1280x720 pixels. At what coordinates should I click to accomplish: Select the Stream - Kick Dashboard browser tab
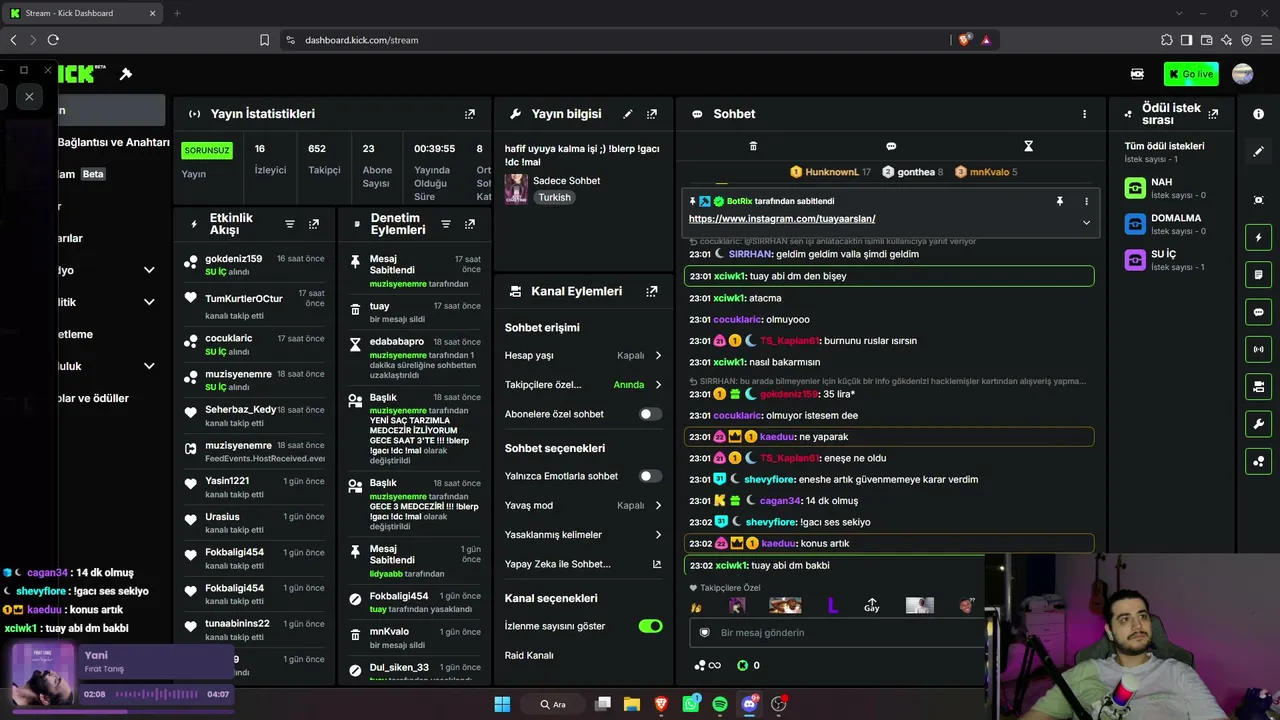coord(82,13)
